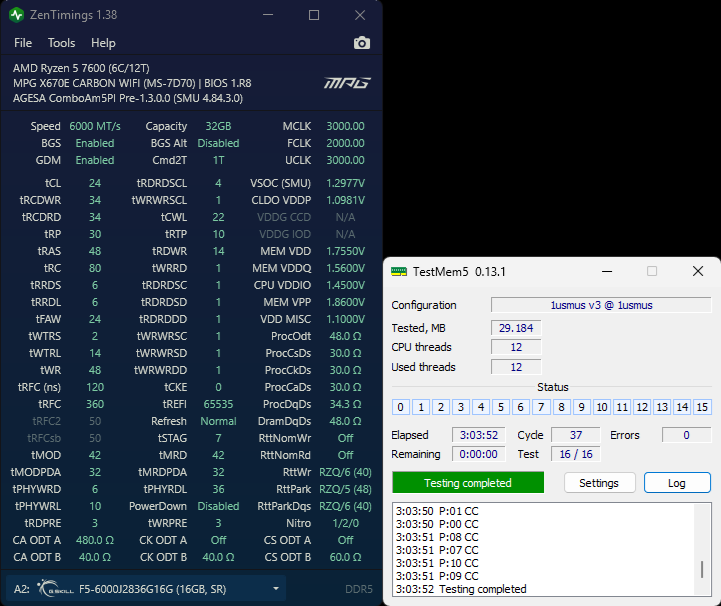
Task: Click the RttPark value RZQ/5 (48)
Action: [345, 489]
